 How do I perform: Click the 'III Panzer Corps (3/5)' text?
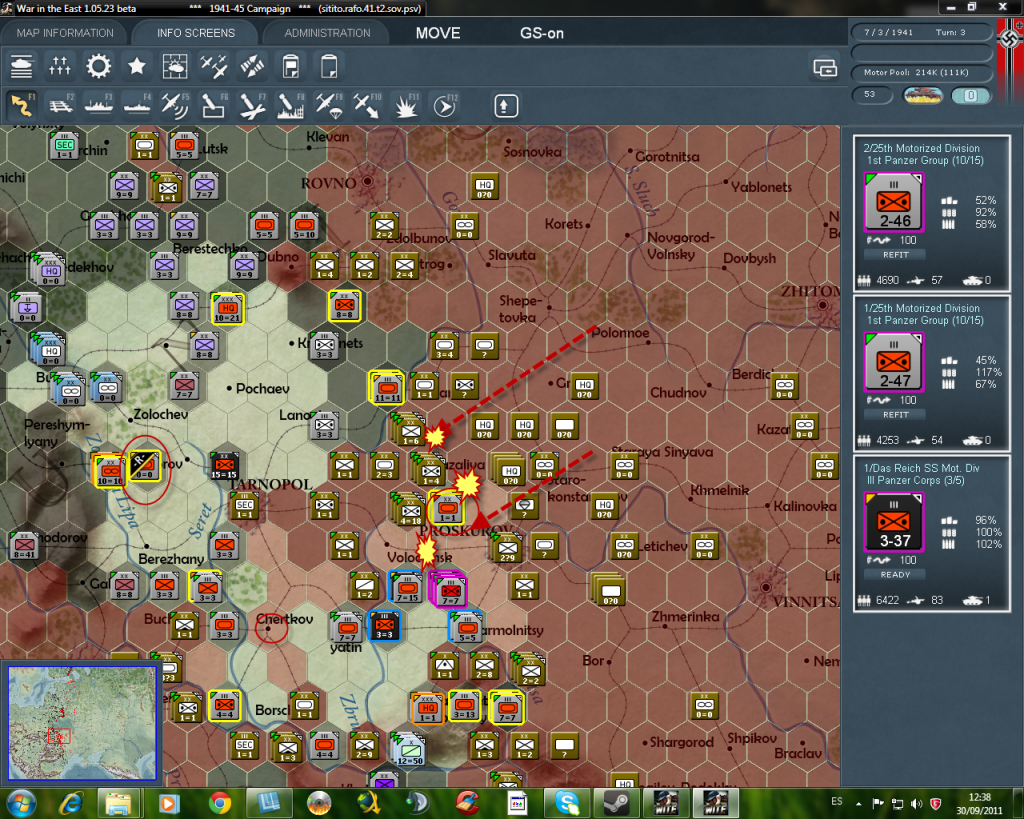pos(920,481)
